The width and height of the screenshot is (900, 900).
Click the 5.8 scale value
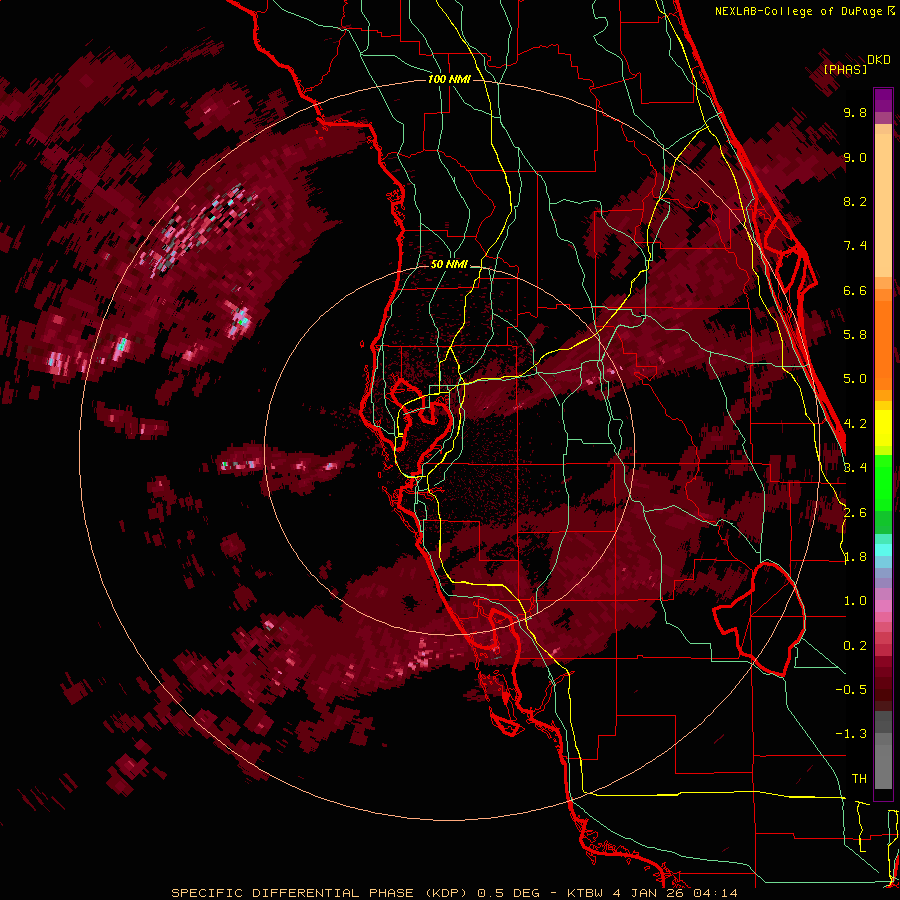coord(855,335)
